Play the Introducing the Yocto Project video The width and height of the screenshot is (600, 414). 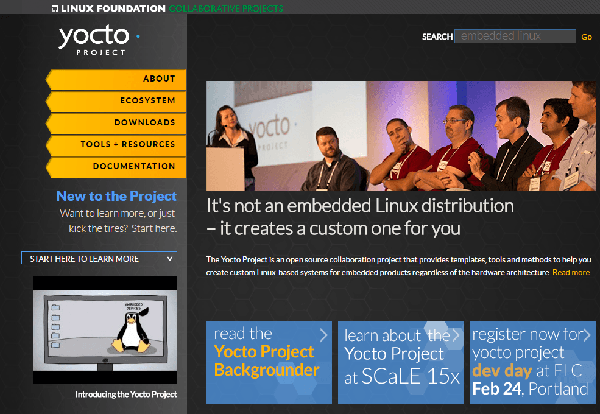pyautogui.click(x=105, y=330)
